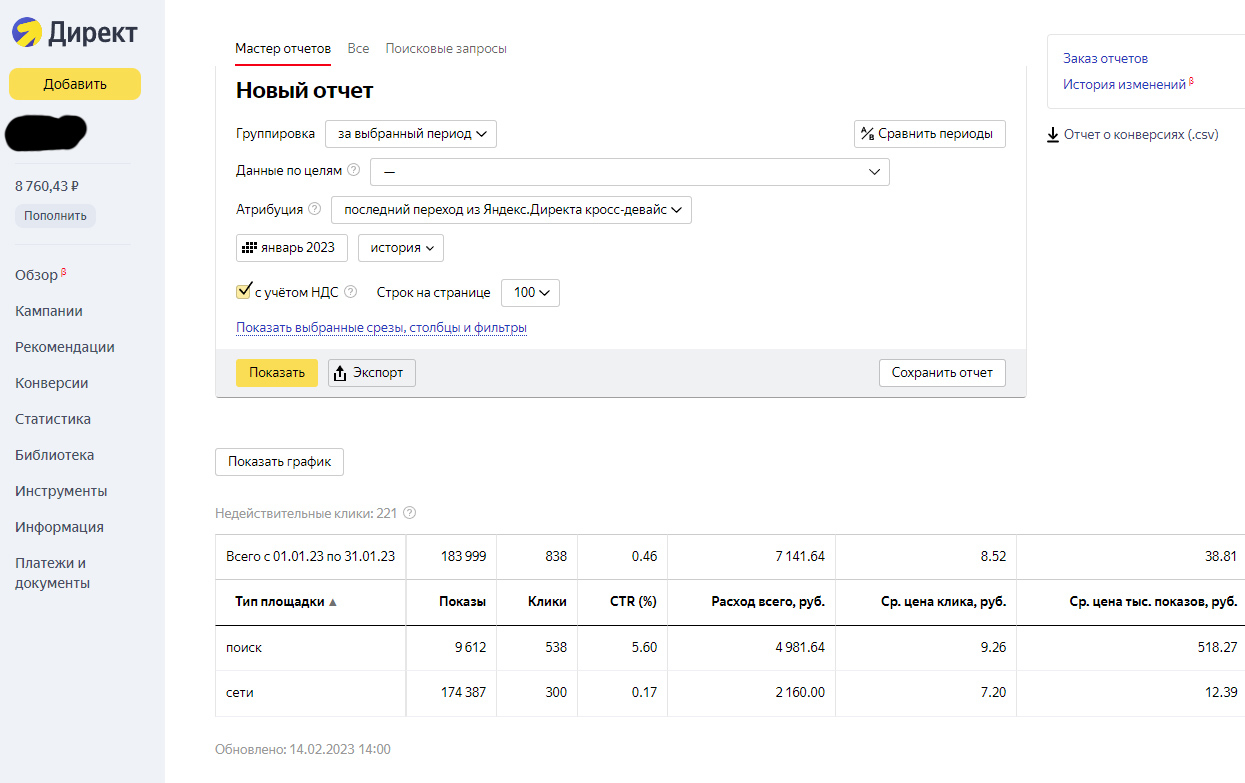The width and height of the screenshot is (1245, 783).
Task: Open the calendar for январь 2023
Action: (292, 248)
